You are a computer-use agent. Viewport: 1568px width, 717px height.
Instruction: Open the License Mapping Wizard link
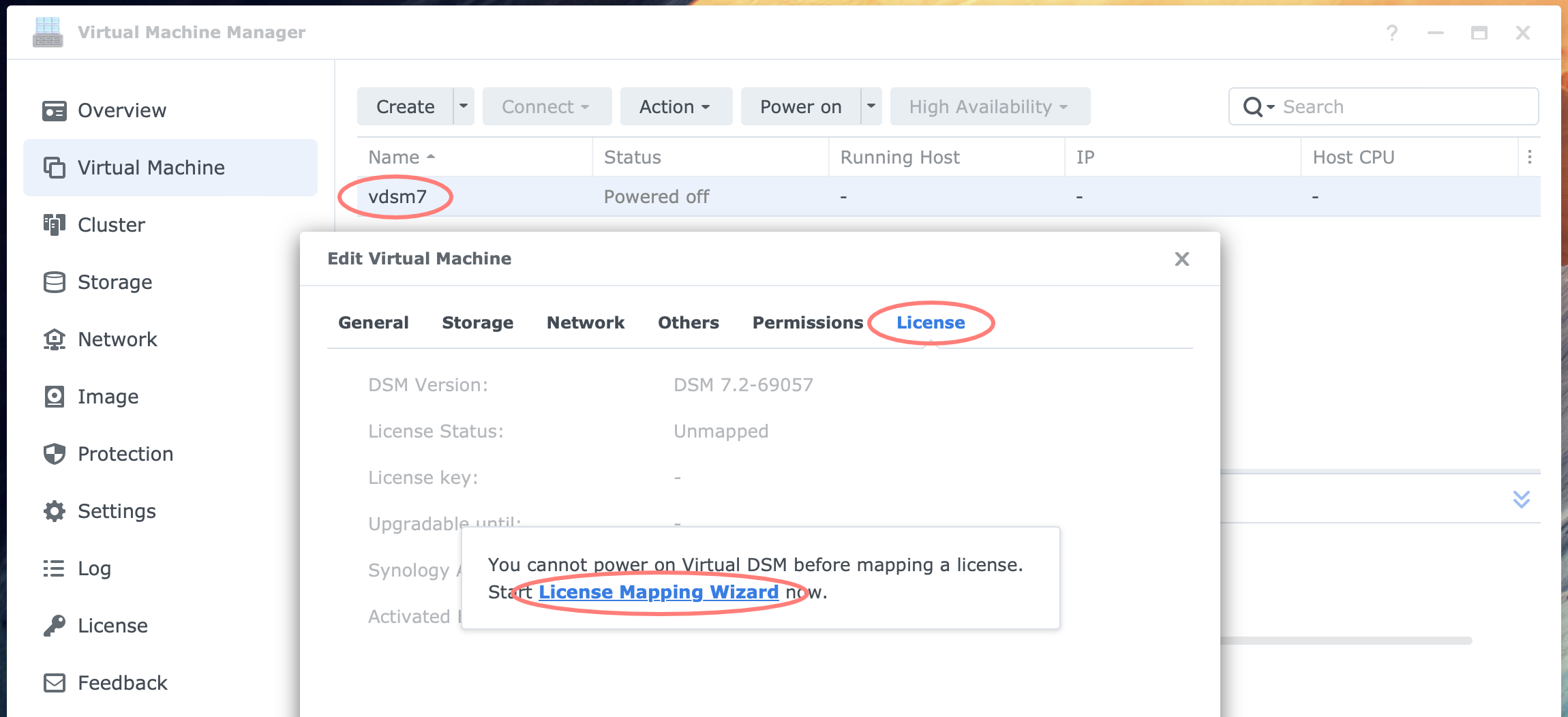pyautogui.click(x=659, y=592)
